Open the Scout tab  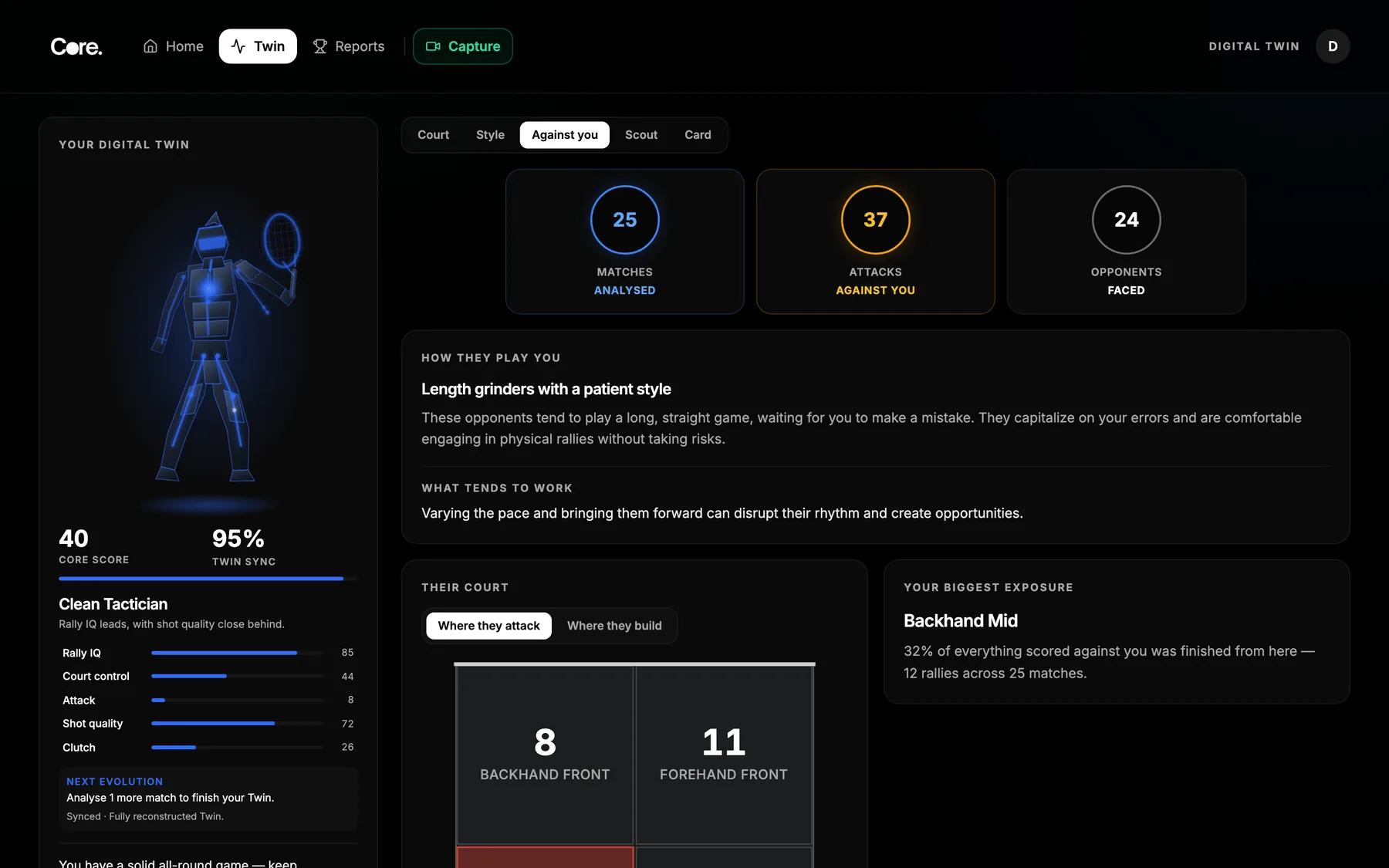(x=641, y=135)
